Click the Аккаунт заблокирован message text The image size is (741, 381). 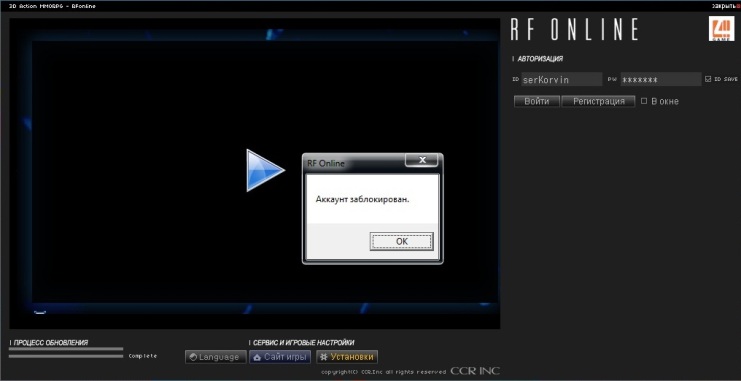coord(362,199)
